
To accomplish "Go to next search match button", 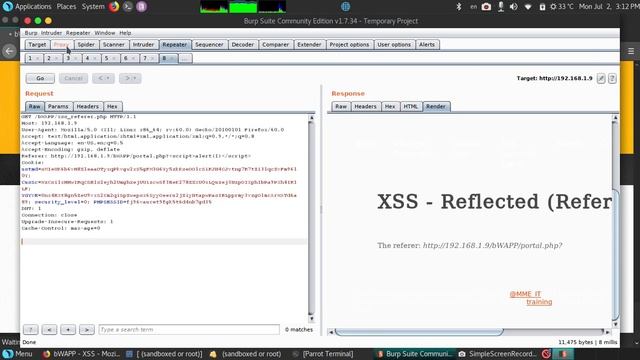I will (87, 329).
